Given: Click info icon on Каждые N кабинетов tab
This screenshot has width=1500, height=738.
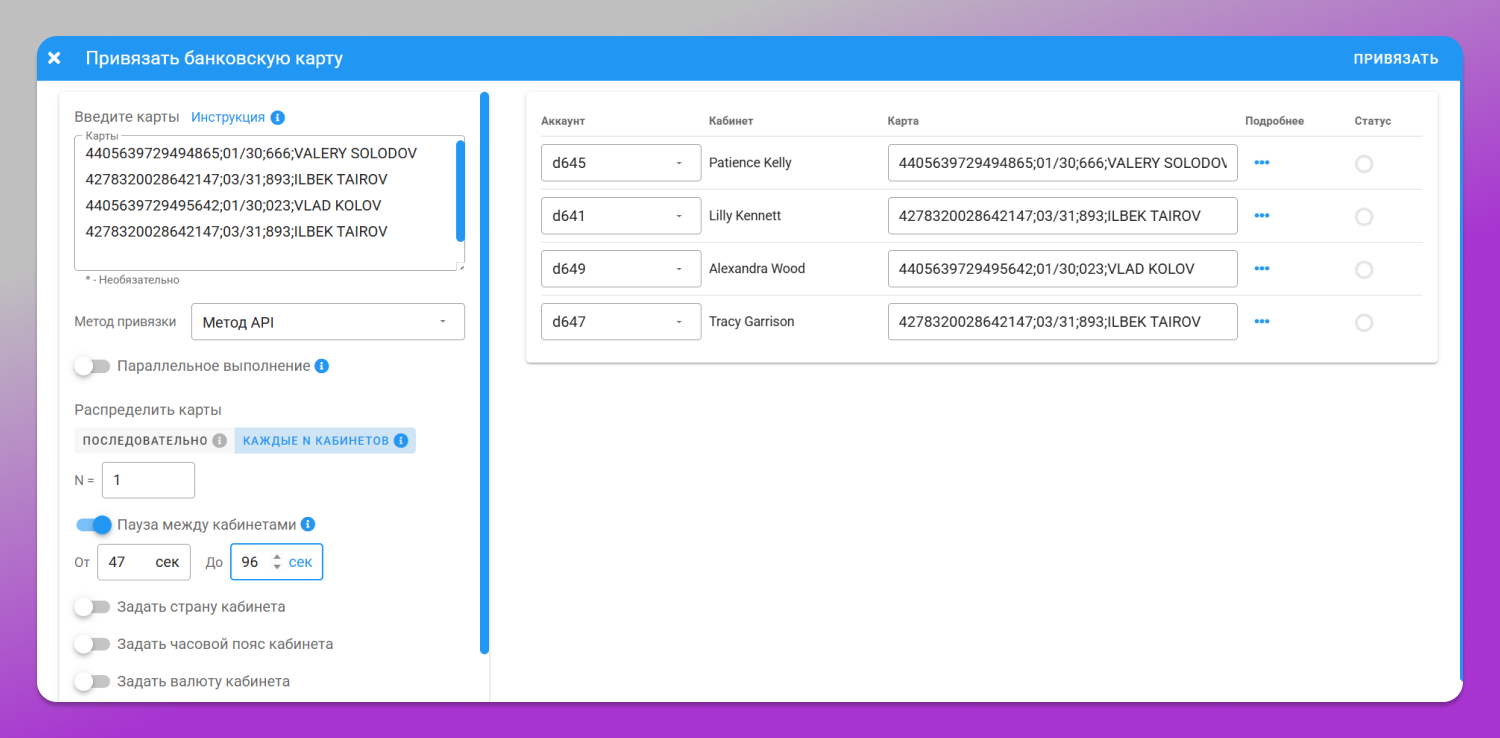Looking at the screenshot, I should 401,441.
